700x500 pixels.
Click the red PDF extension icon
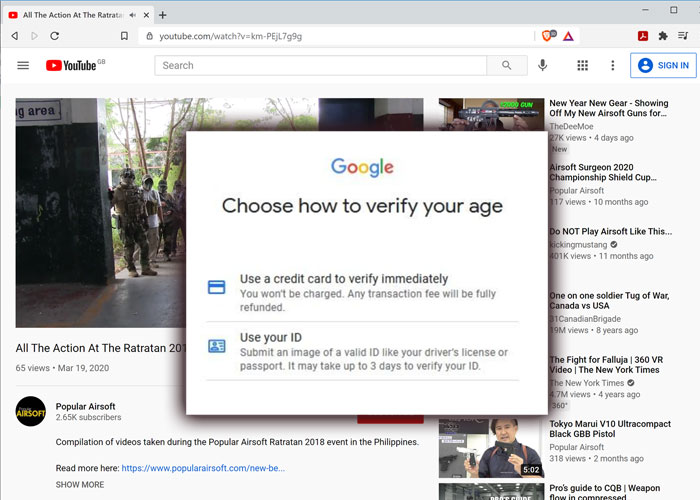(x=643, y=36)
